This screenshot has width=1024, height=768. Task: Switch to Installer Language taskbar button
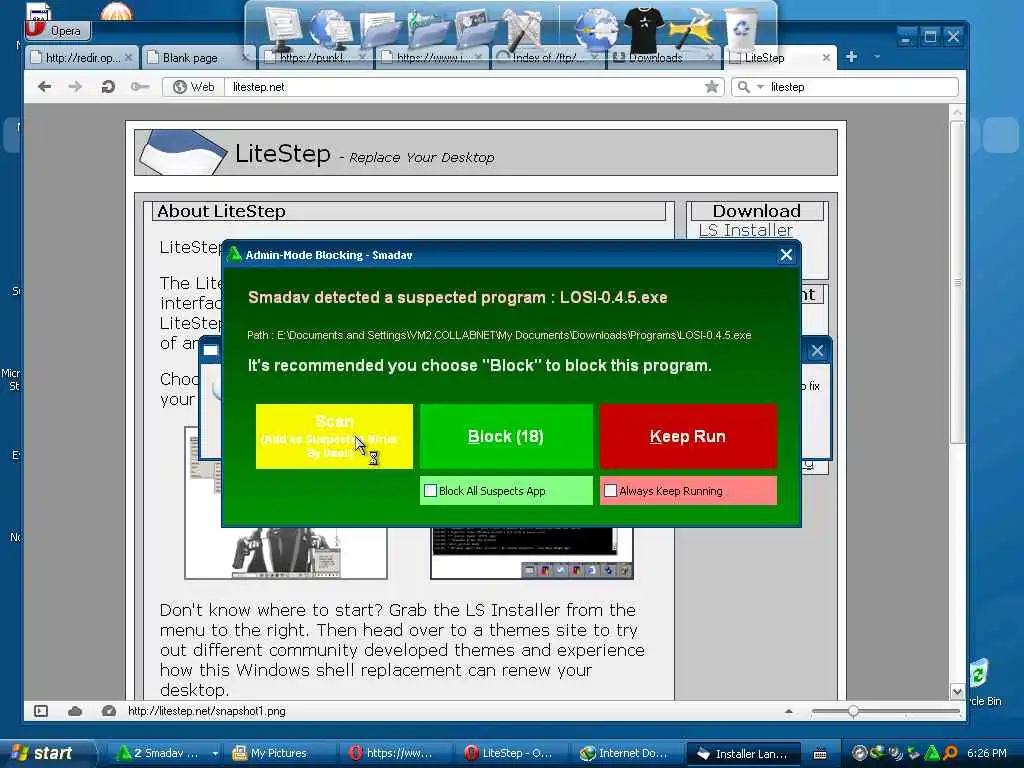coord(744,753)
